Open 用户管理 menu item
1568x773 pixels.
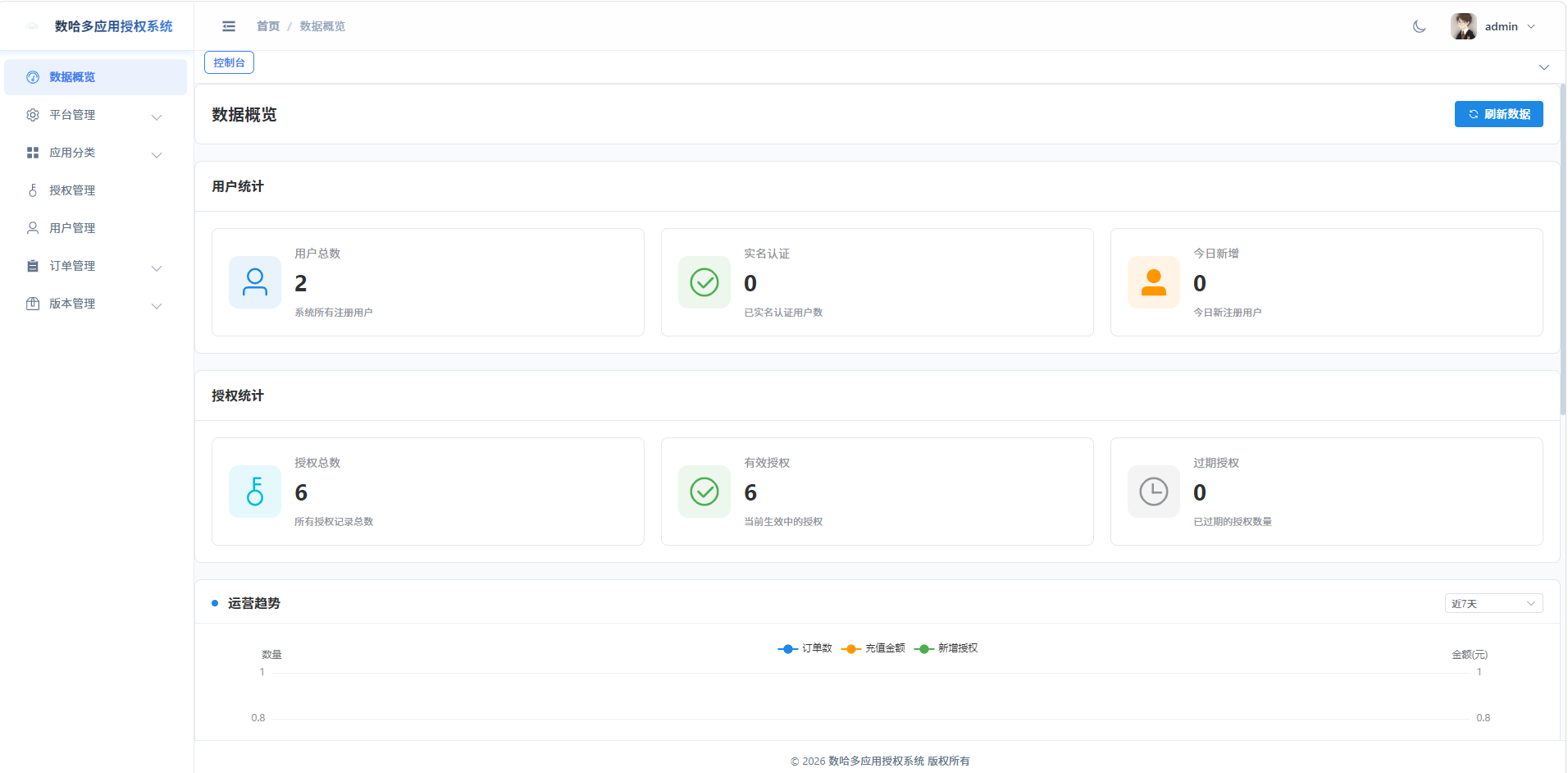(x=95, y=228)
